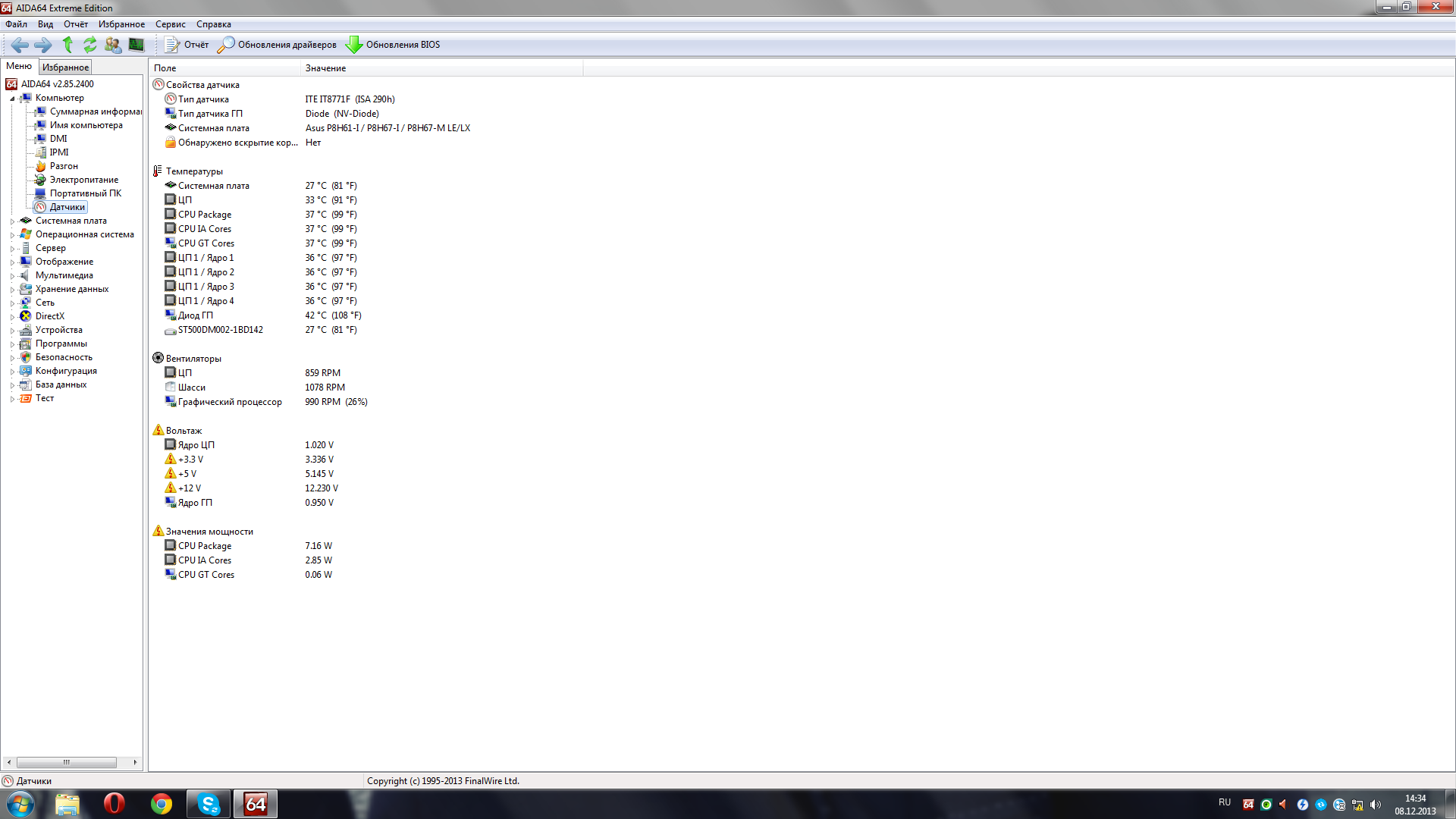Click the Forward navigation arrow
Screen dimensions: 1456x819
[43, 45]
